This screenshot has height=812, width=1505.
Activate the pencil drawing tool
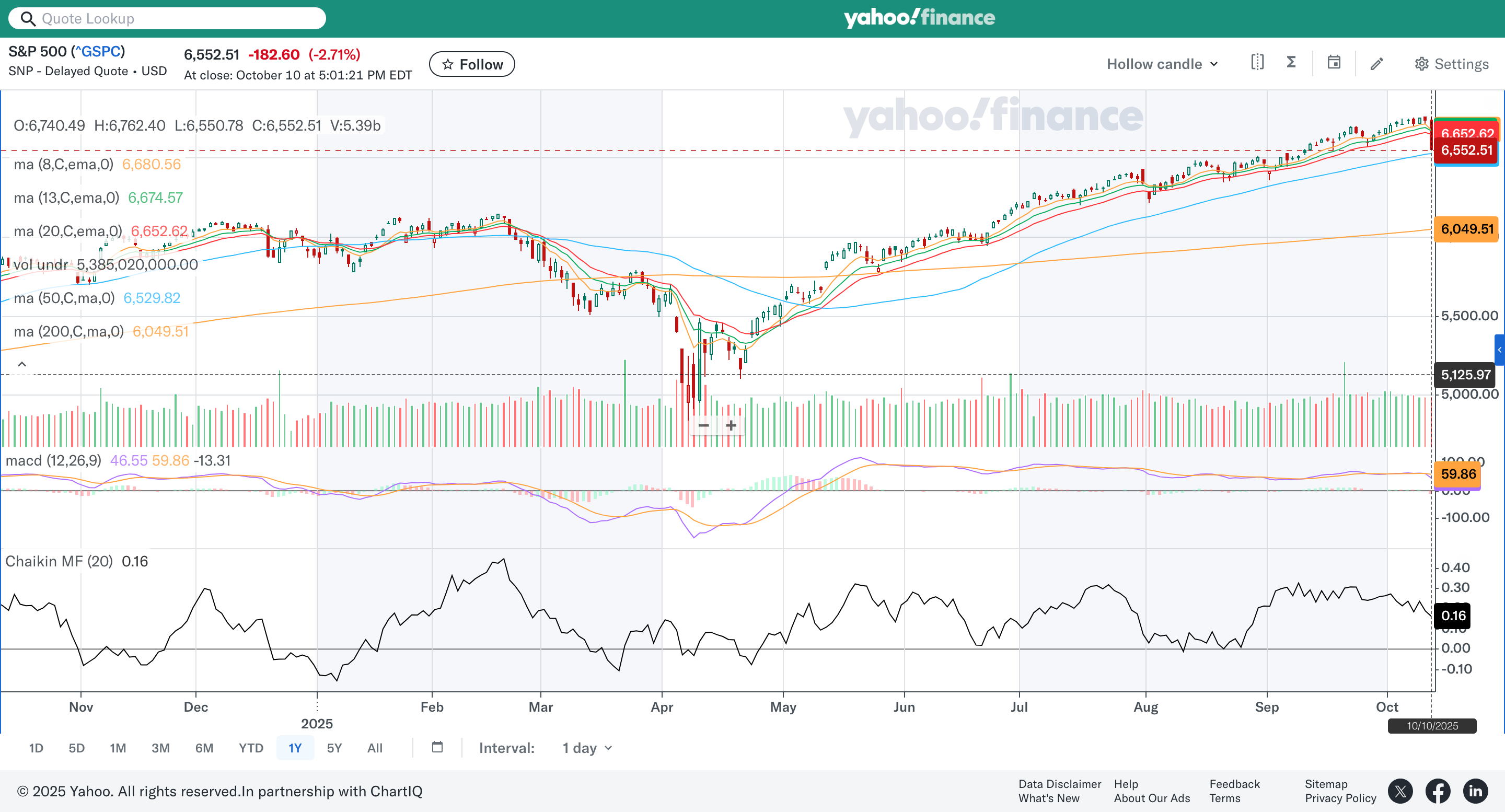[x=1376, y=64]
